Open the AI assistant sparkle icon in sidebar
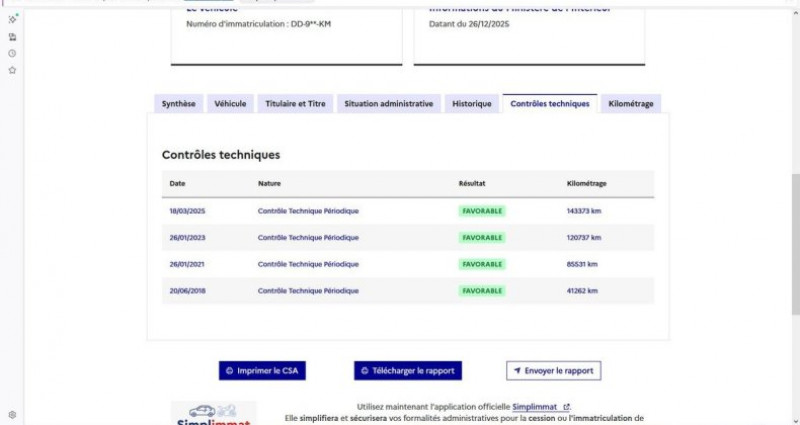The height and width of the screenshot is (425, 800). [12, 19]
